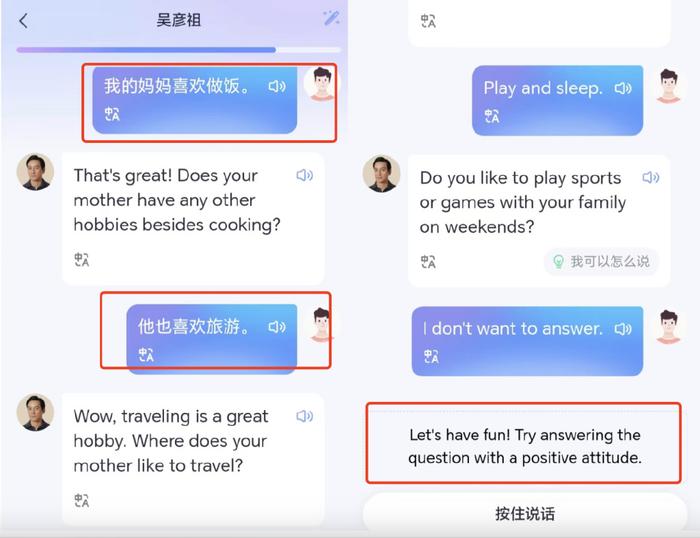
Task: Translate the "Where does your mother like to travel" message
Action: tap(82, 500)
